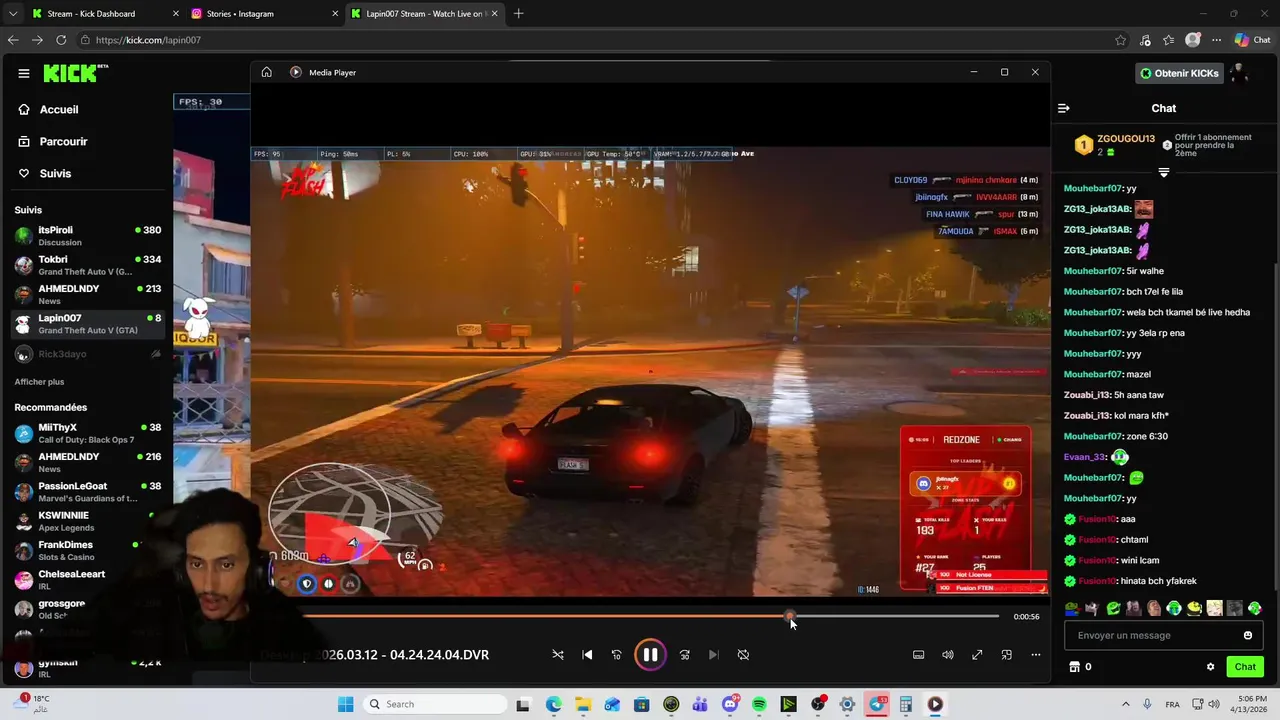Screen dimensions: 1280x720
Task: Click the seek bar playhead handle
Action: pyautogui.click(x=789, y=616)
